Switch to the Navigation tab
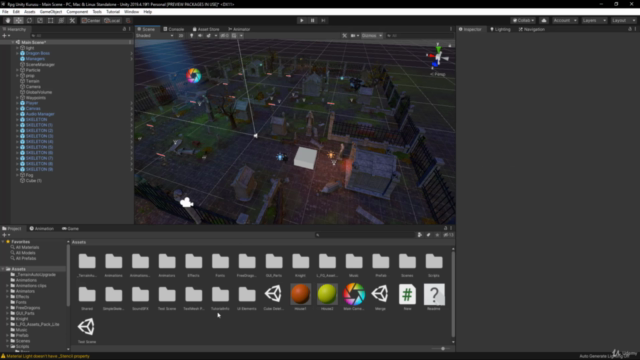 click(531, 29)
